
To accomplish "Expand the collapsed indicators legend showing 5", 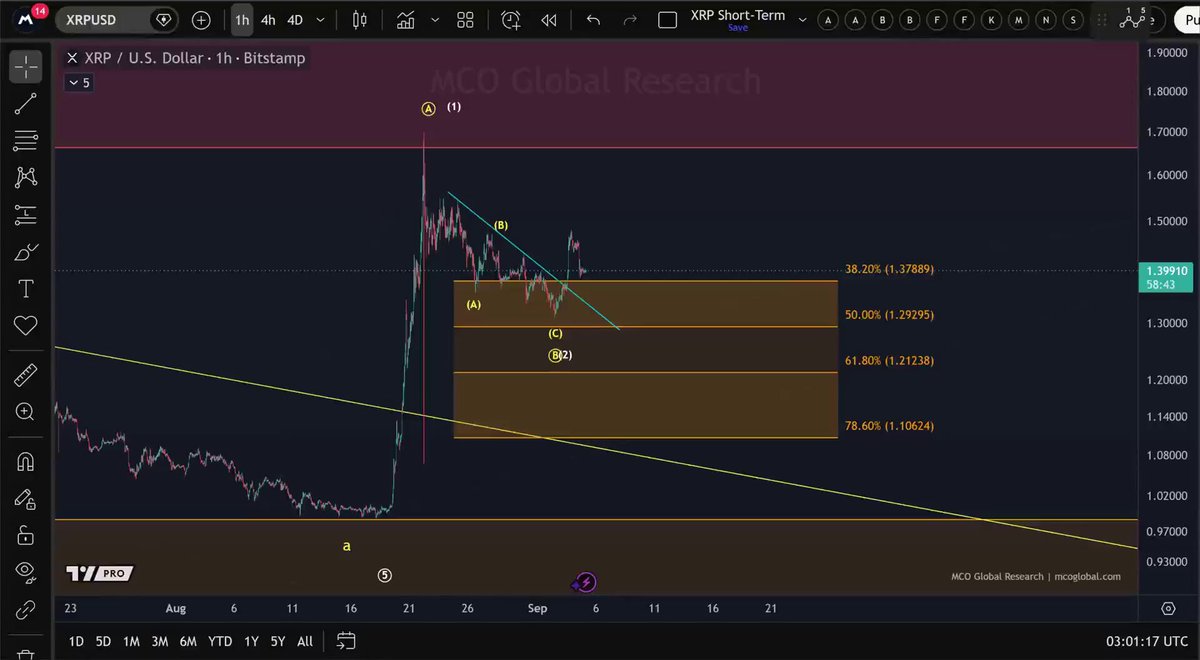I will [x=79, y=83].
